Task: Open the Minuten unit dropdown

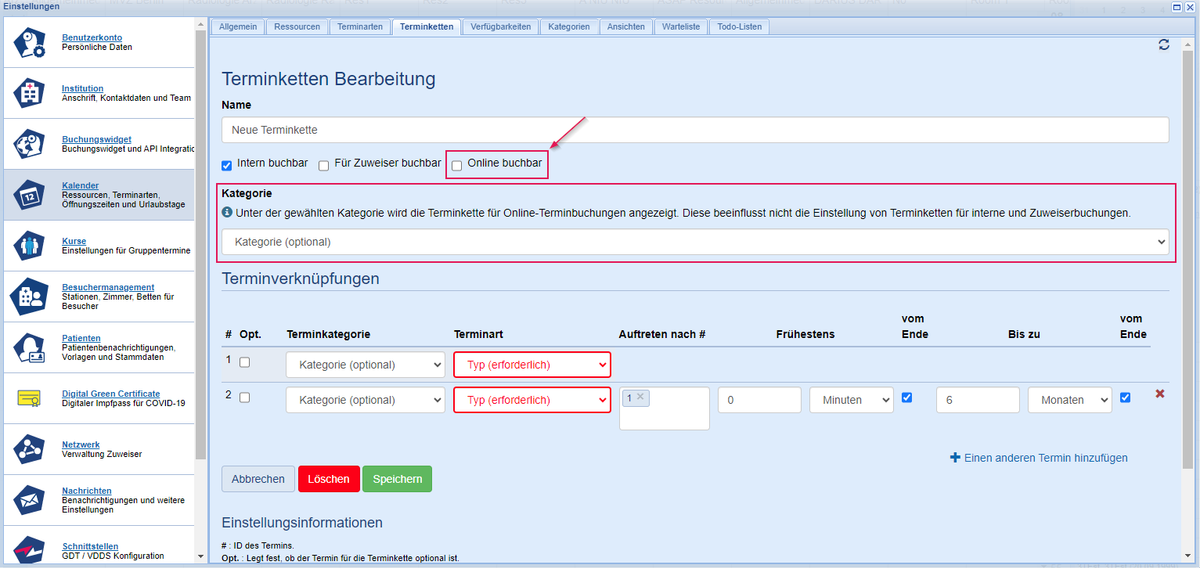Action: click(851, 400)
